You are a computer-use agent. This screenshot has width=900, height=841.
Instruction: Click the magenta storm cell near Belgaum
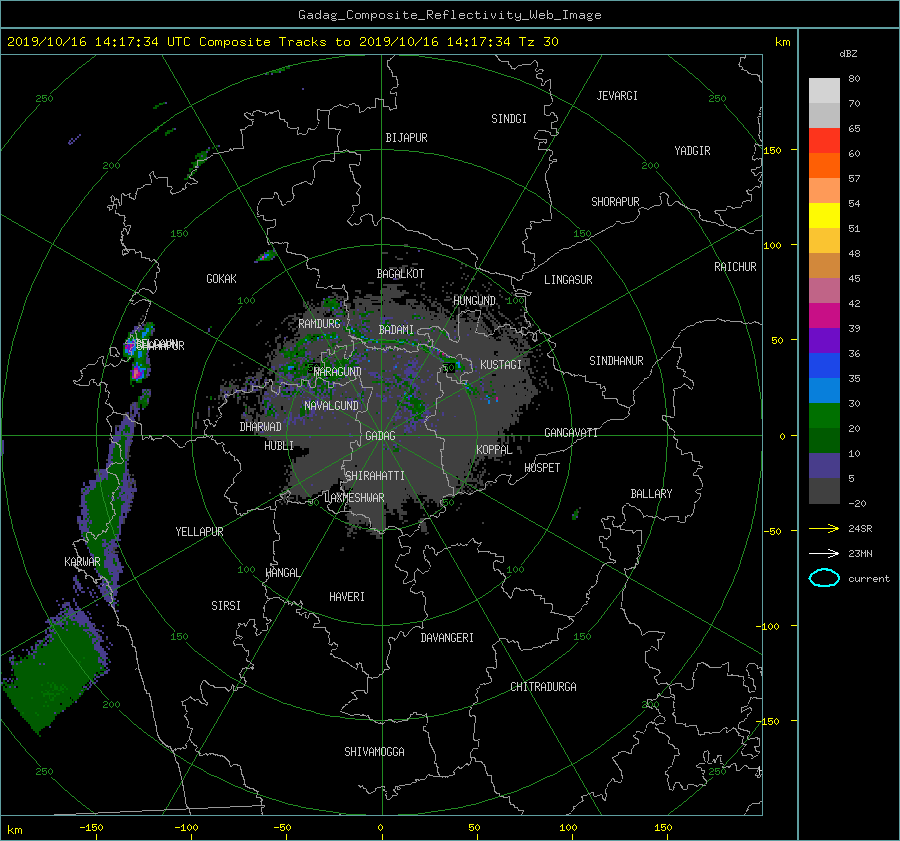point(137,373)
